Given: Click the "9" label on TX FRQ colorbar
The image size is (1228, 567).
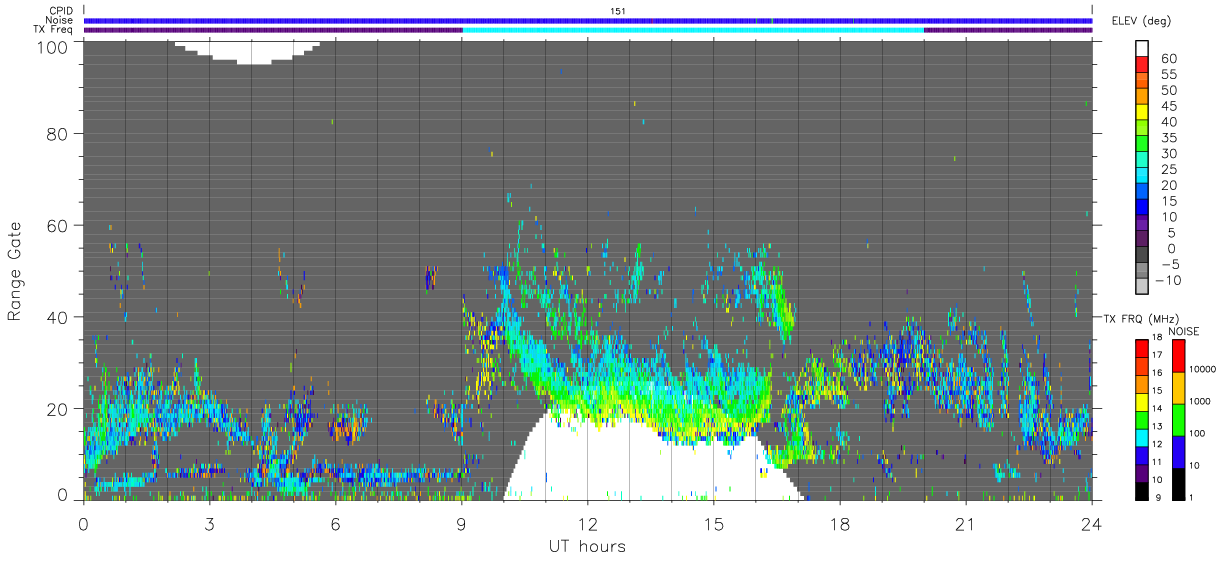Looking at the screenshot, I should coord(1156,497).
